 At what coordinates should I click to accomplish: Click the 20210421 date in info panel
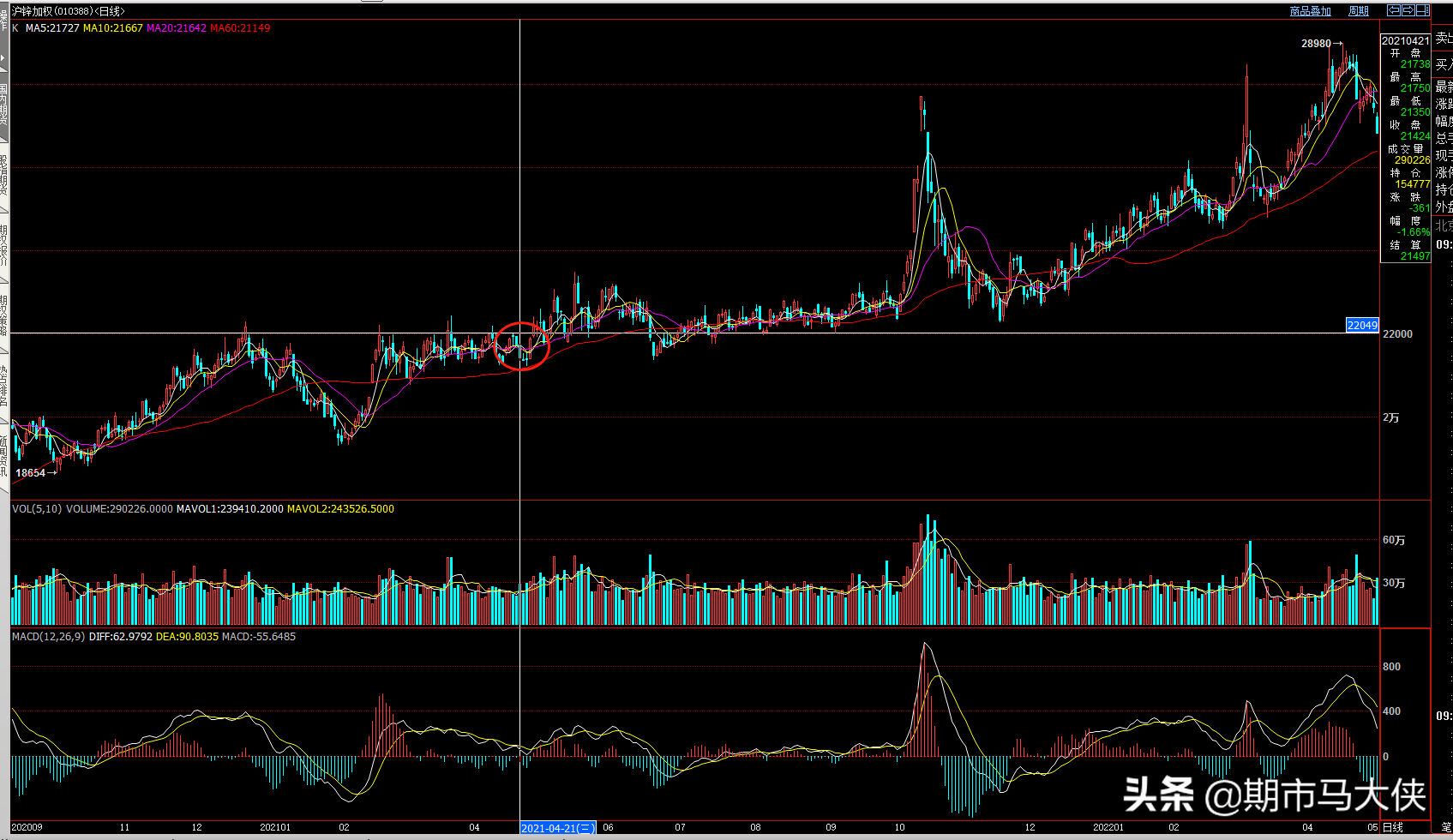[x=1406, y=40]
